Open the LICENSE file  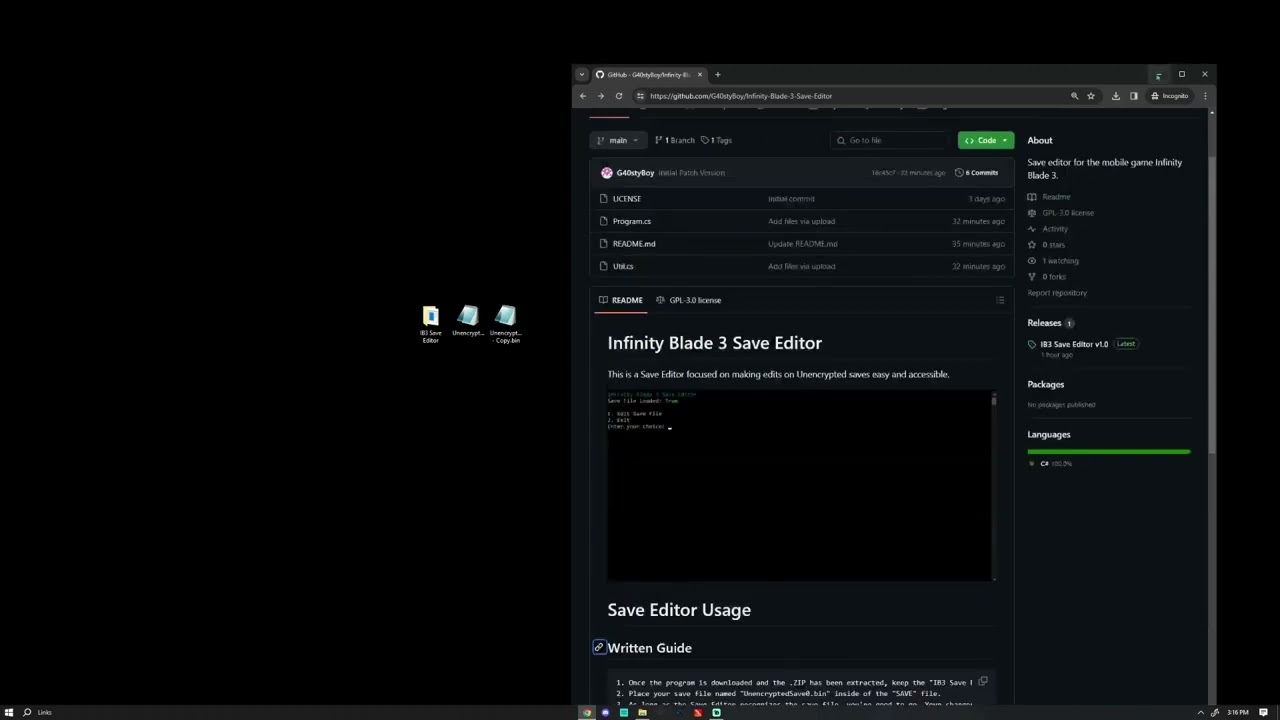[627, 199]
